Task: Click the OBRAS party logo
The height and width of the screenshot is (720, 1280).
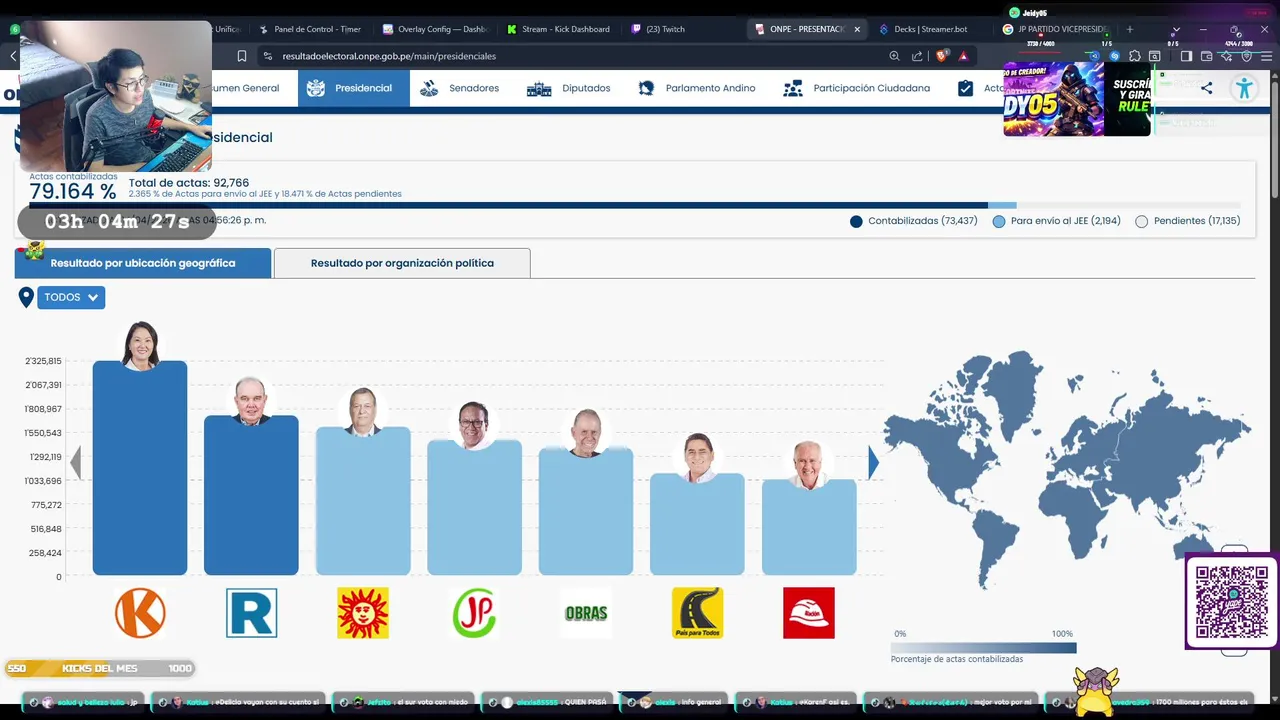Action: pyautogui.click(x=586, y=613)
